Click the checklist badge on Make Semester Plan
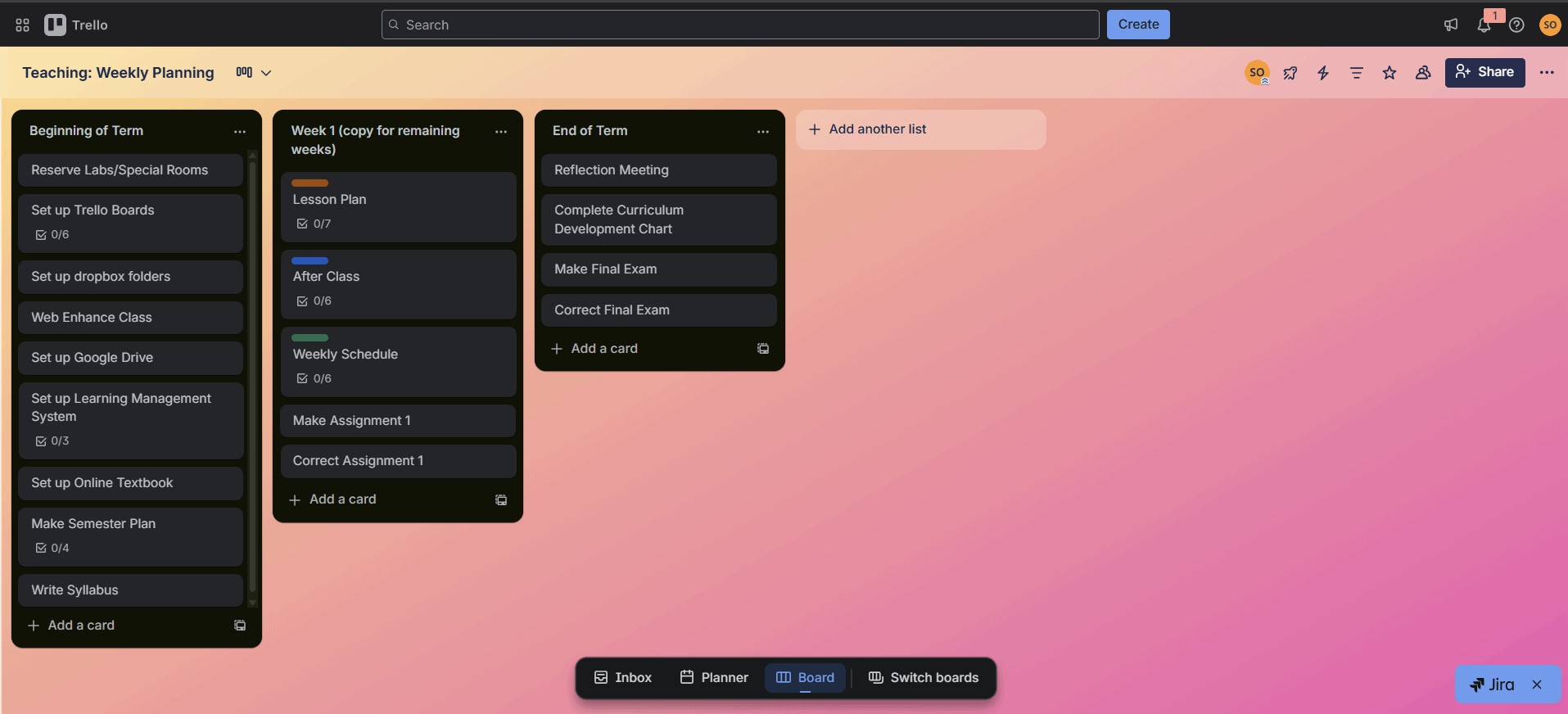 click(x=52, y=548)
